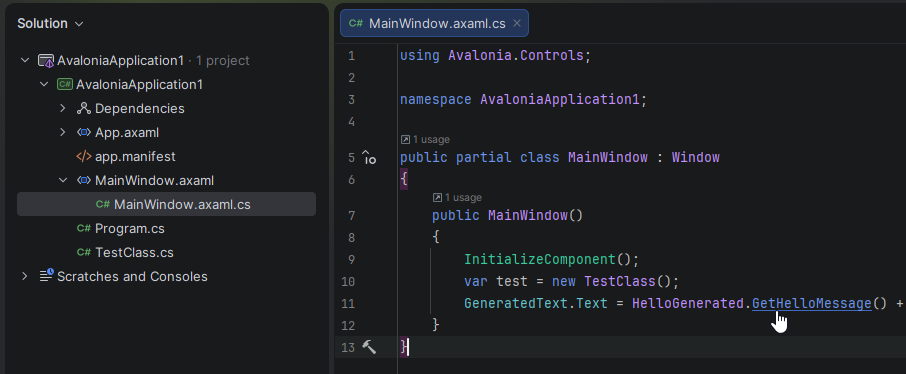Expand Scratches and Consoles

point(25,276)
